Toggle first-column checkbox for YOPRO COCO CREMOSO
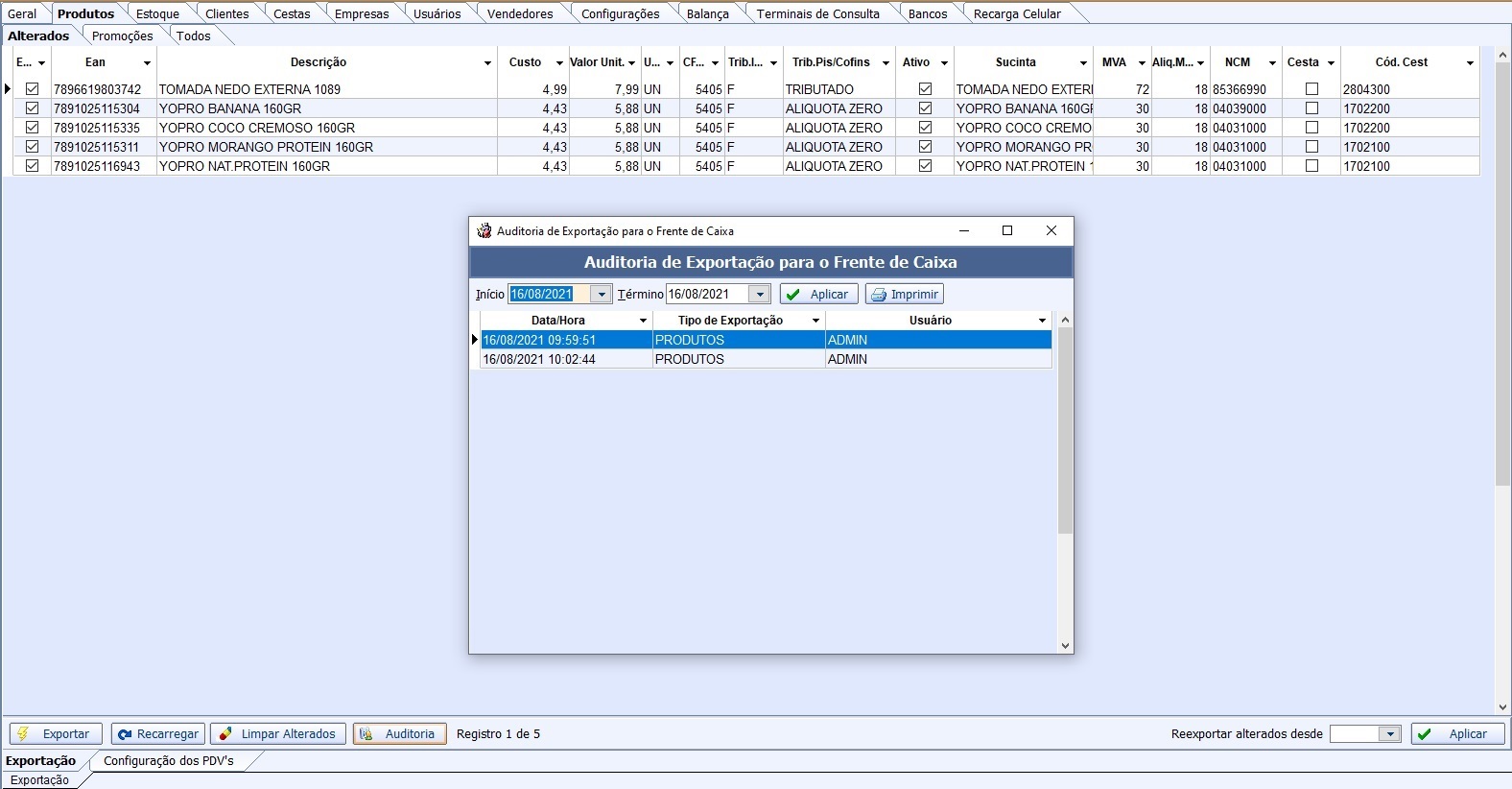The image size is (1512, 789). 33,128
